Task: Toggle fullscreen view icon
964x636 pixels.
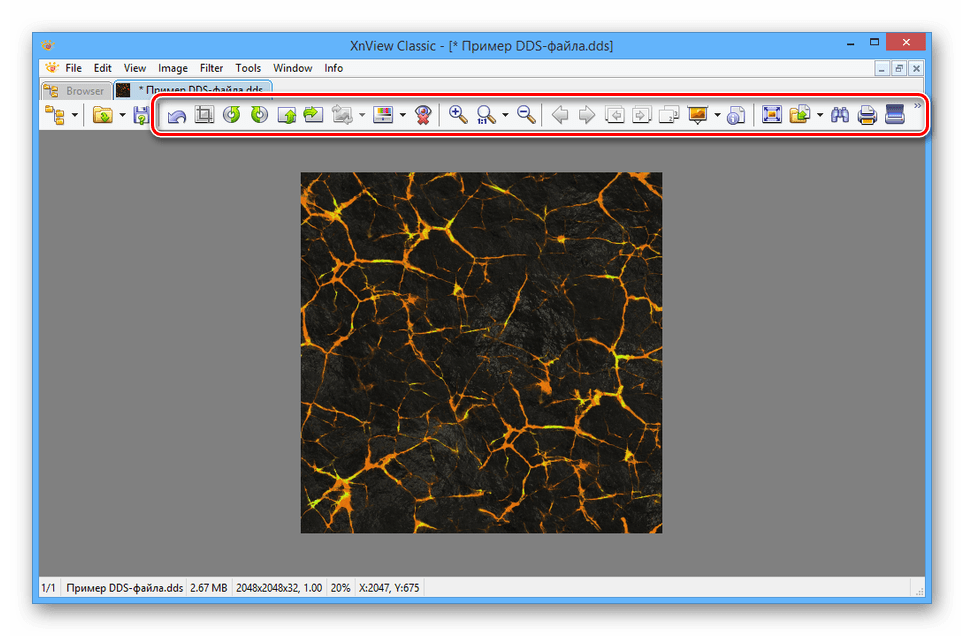Action: (771, 115)
